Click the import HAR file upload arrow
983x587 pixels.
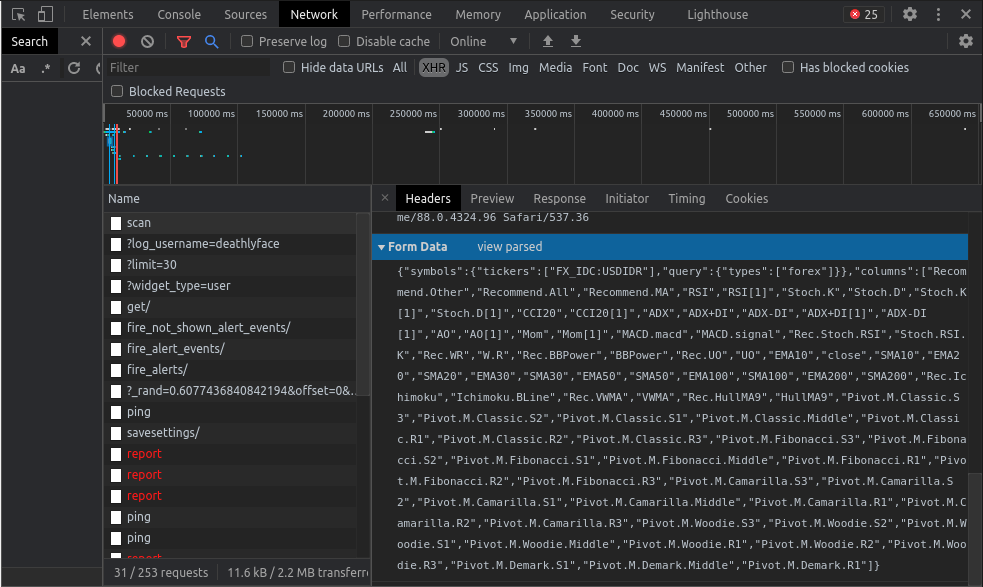point(547,41)
